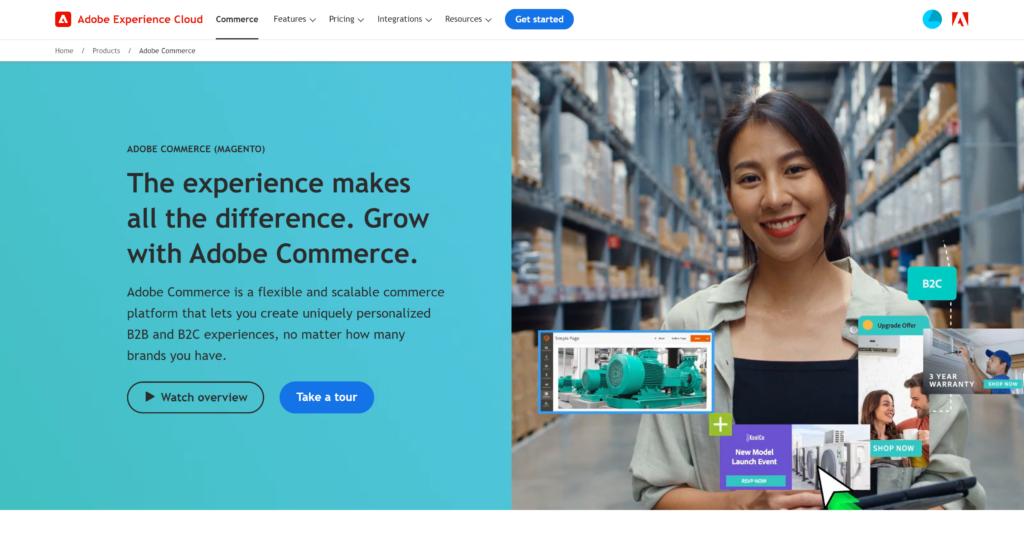Click the white cursor arrow graphic
This screenshot has width=1024, height=559.
(832, 485)
